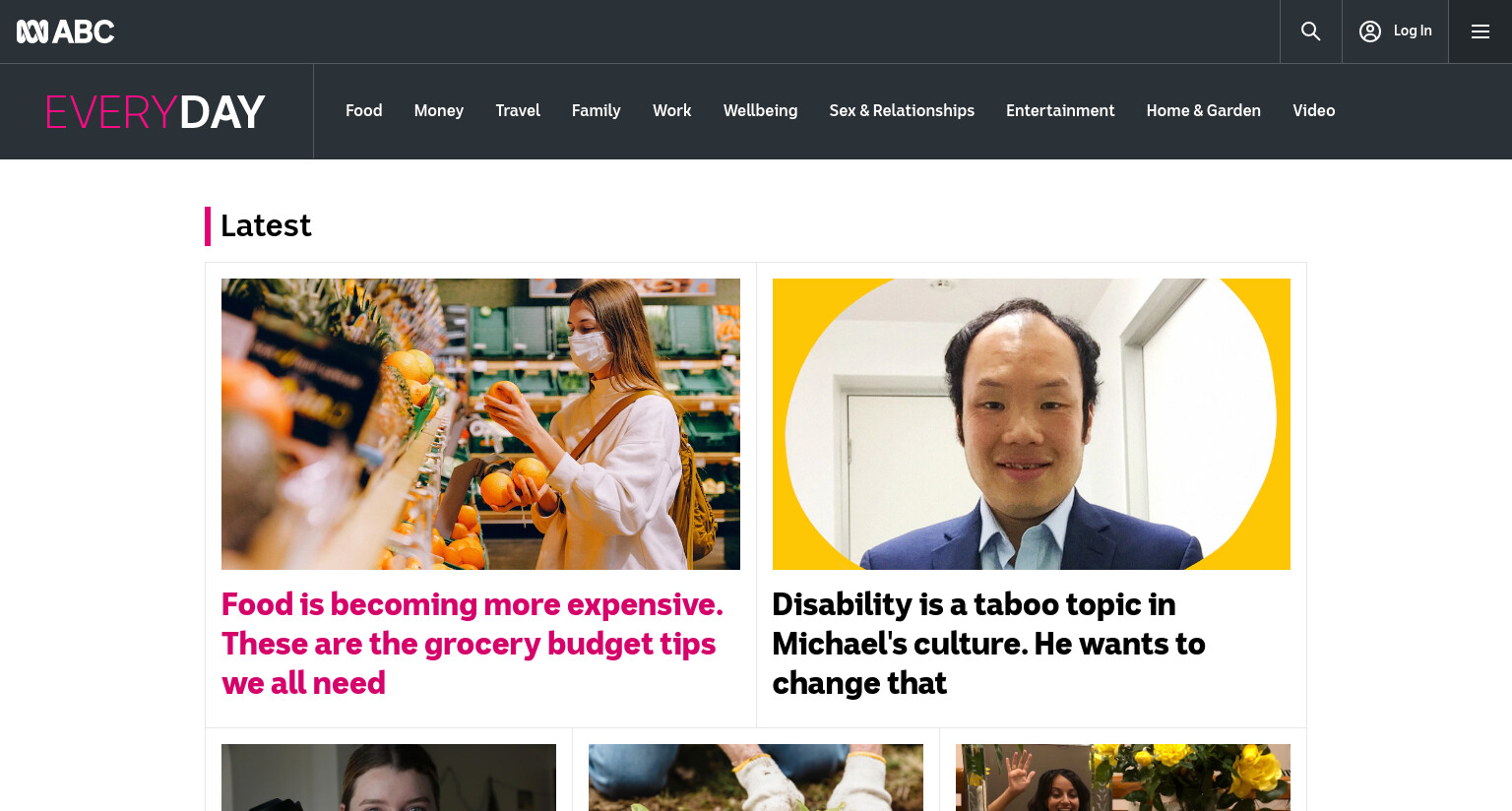Image resolution: width=1512 pixels, height=811 pixels.
Task: Click the grocery shopping woman image
Action: click(x=480, y=424)
